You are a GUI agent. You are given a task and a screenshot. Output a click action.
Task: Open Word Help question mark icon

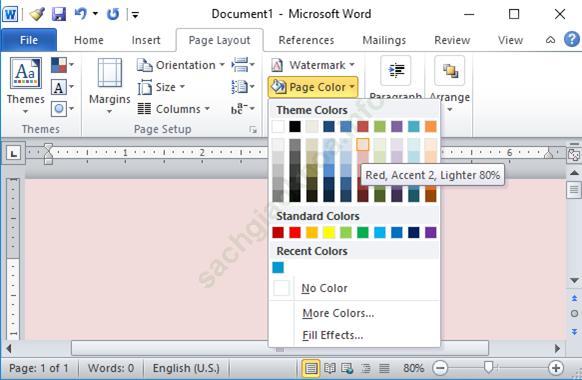click(x=572, y=39)
